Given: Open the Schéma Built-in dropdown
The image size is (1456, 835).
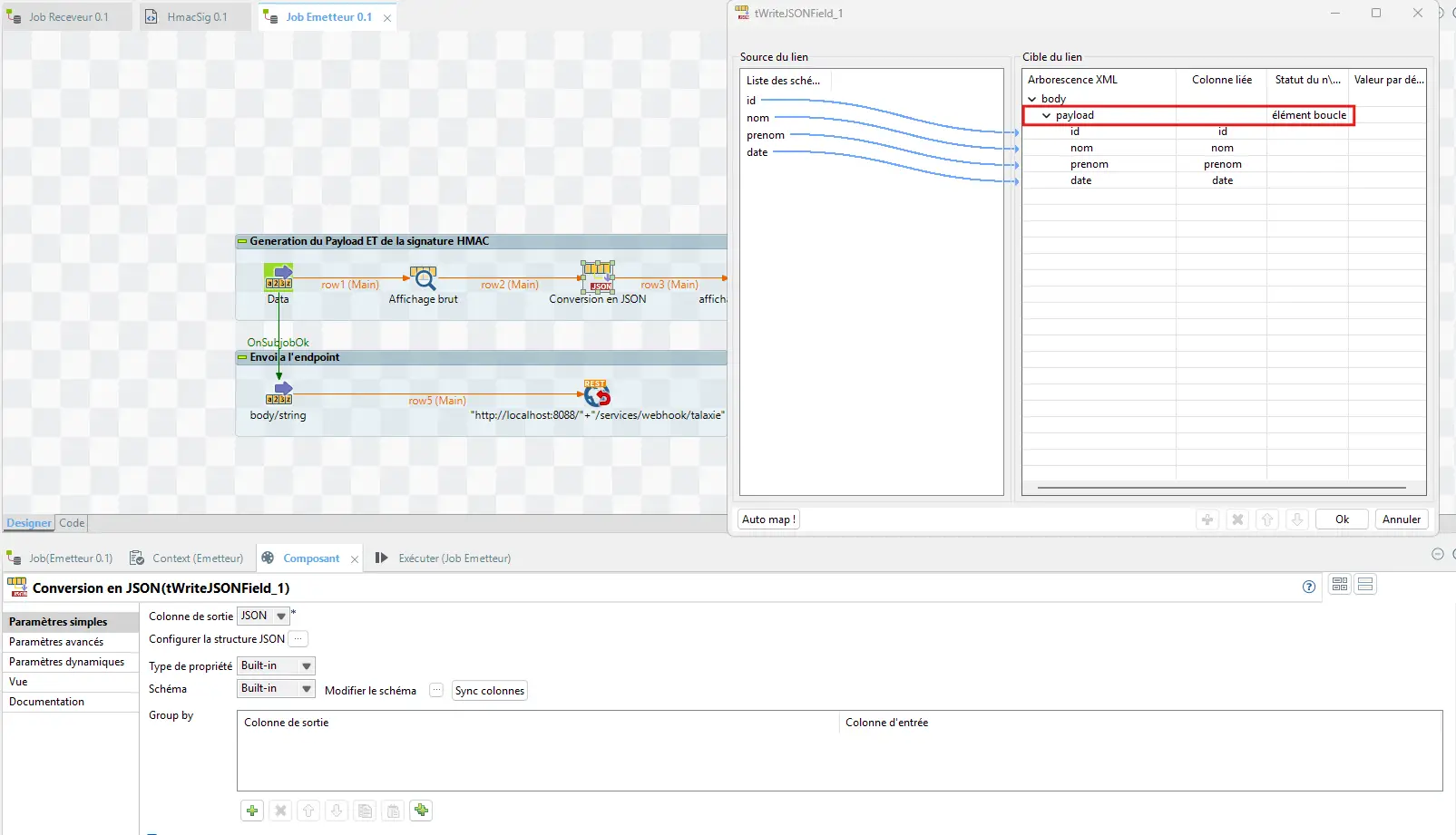Looking at the screenshot, I should (x=306, y=689).
